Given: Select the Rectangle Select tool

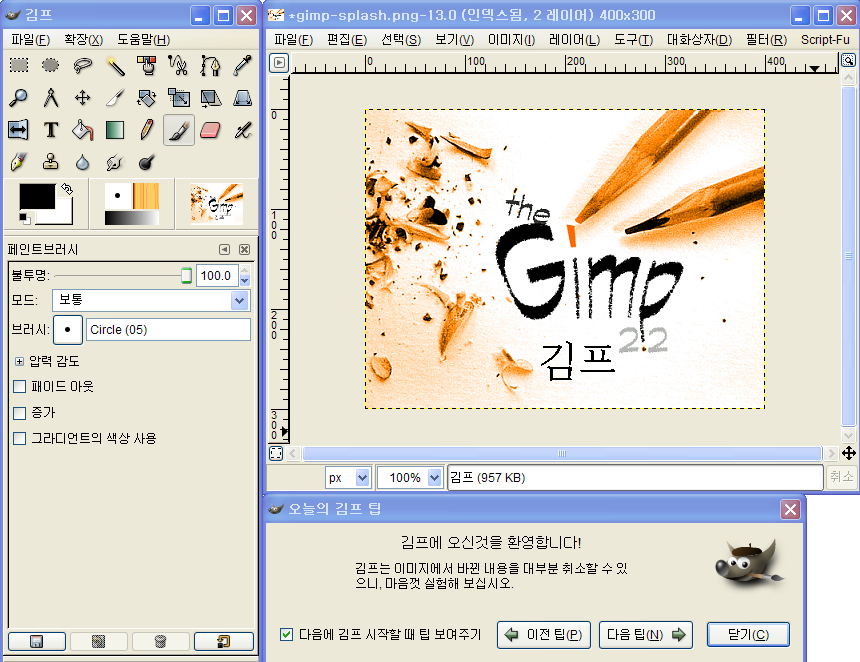Looking at the screenshot, I should 19,65.
